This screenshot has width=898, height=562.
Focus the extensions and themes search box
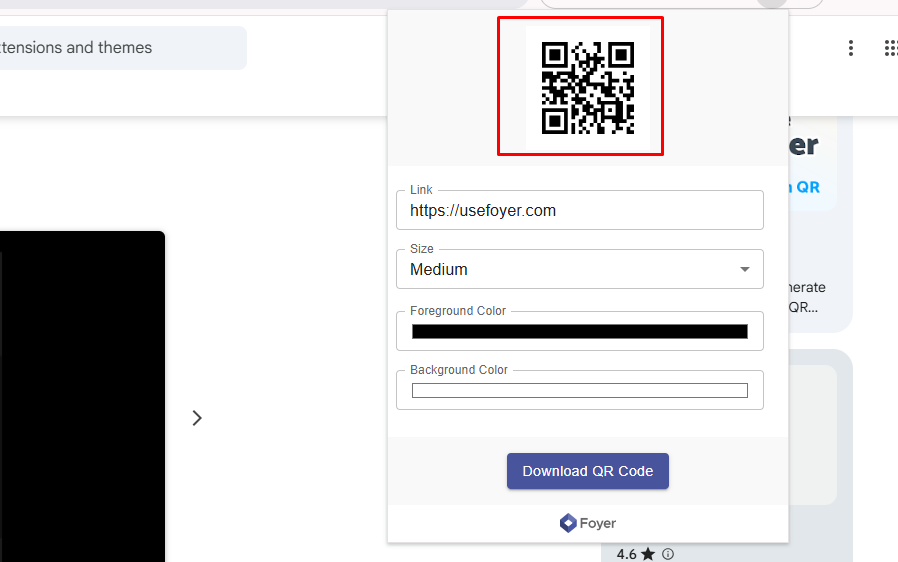tap(123, 48)
